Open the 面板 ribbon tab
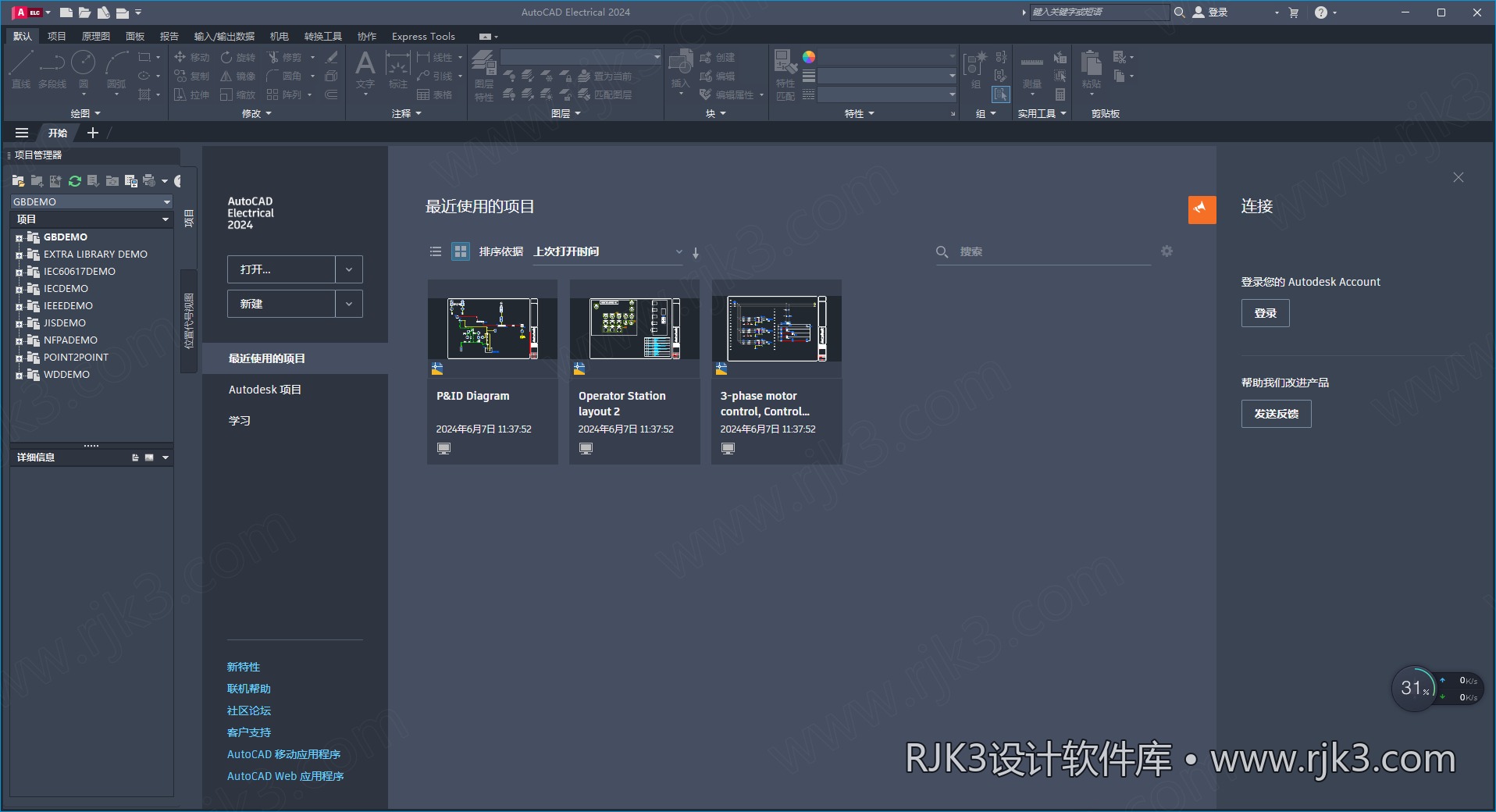The height and width of the screenshot is (812, 1496). point(135,36)
